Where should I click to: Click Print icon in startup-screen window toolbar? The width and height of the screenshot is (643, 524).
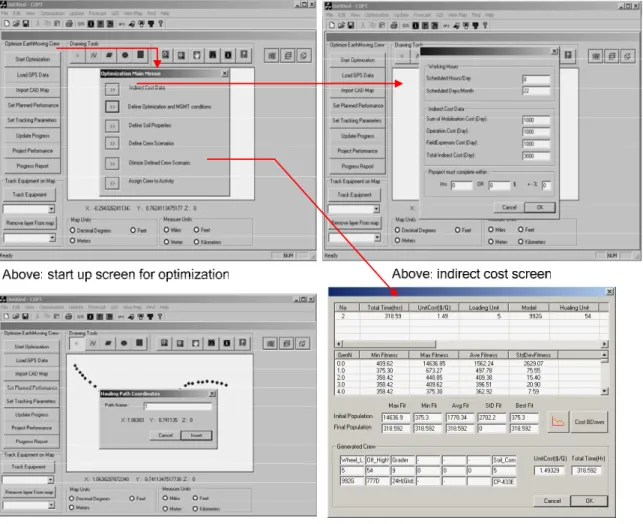(x=69, y=24)
